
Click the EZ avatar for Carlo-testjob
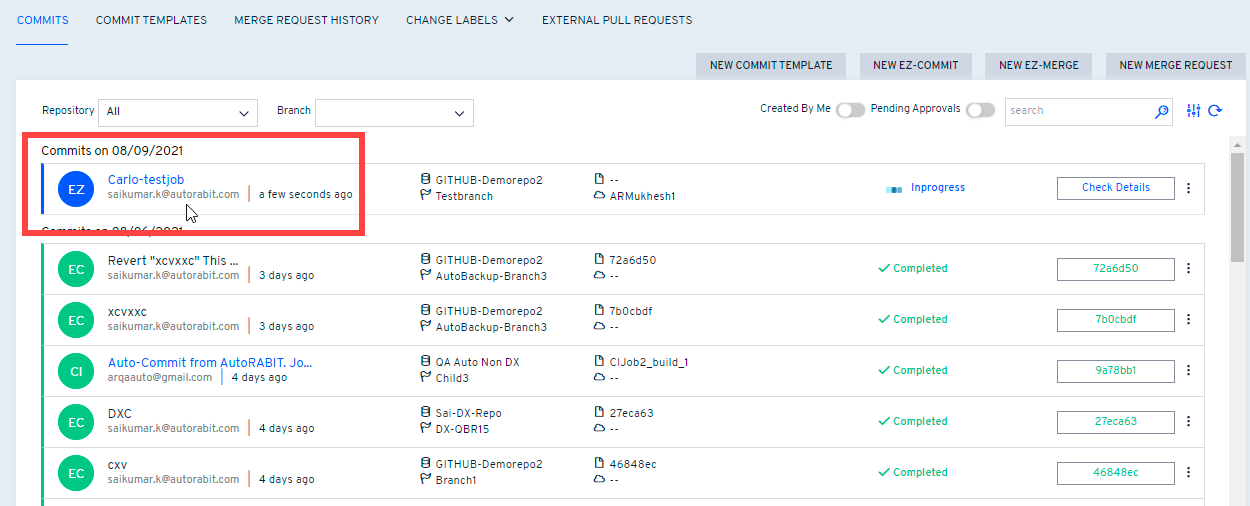click(x=76, y=188)
